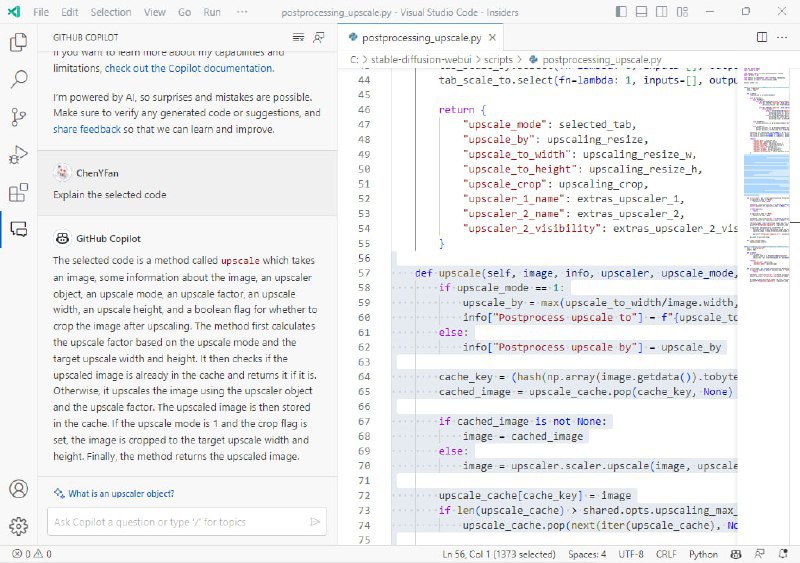The height and width of the screenshot is (563, 800).
Task: Open the Search view icon
Action: tap(18, 79)
